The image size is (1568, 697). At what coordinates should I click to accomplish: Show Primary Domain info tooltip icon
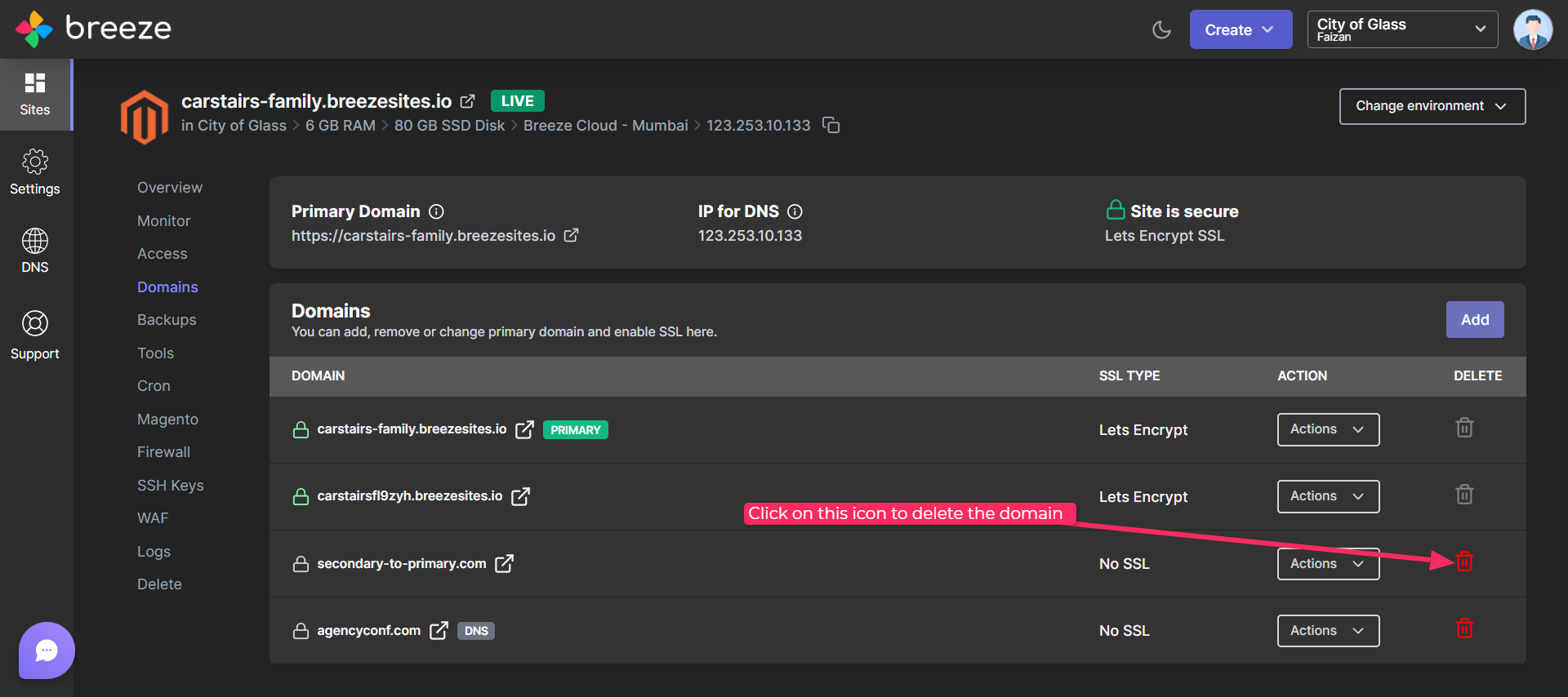pos(437,212)
